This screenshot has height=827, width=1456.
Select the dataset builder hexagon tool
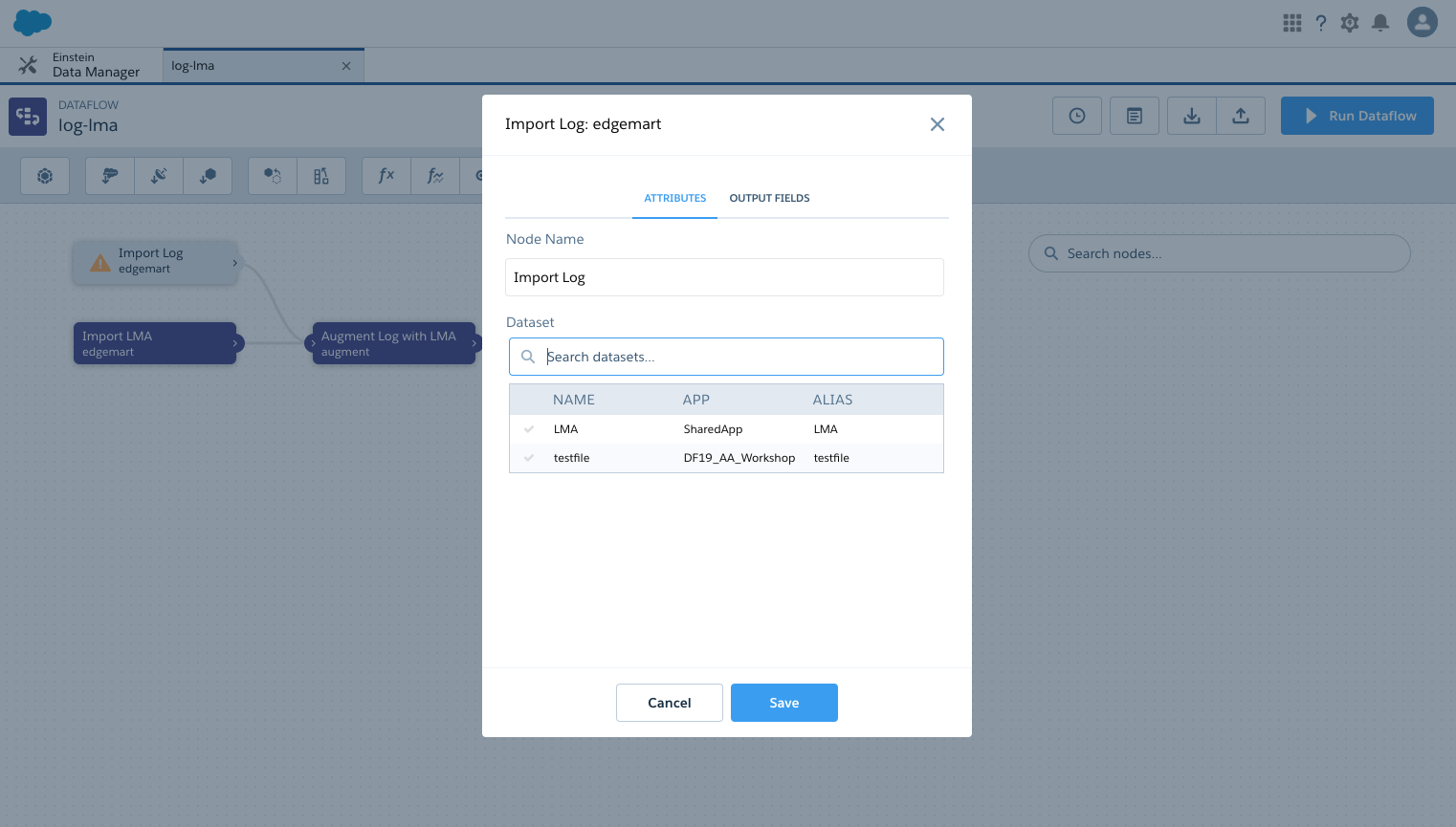coord(45,176)
